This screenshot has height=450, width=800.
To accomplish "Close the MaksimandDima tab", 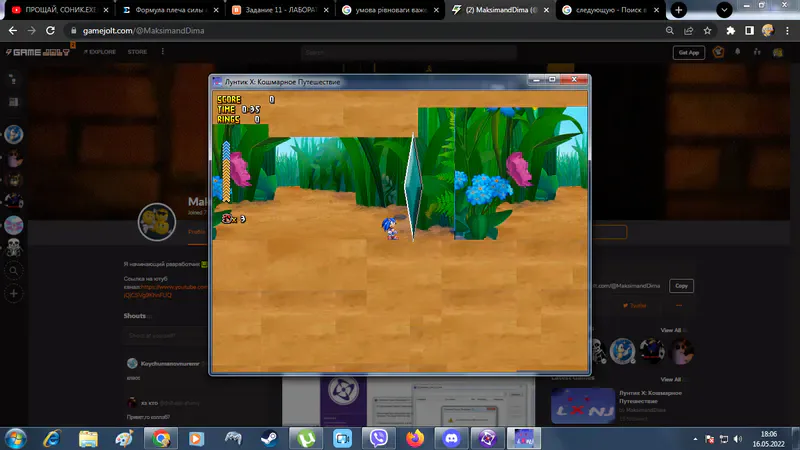I will click(546, 10).
